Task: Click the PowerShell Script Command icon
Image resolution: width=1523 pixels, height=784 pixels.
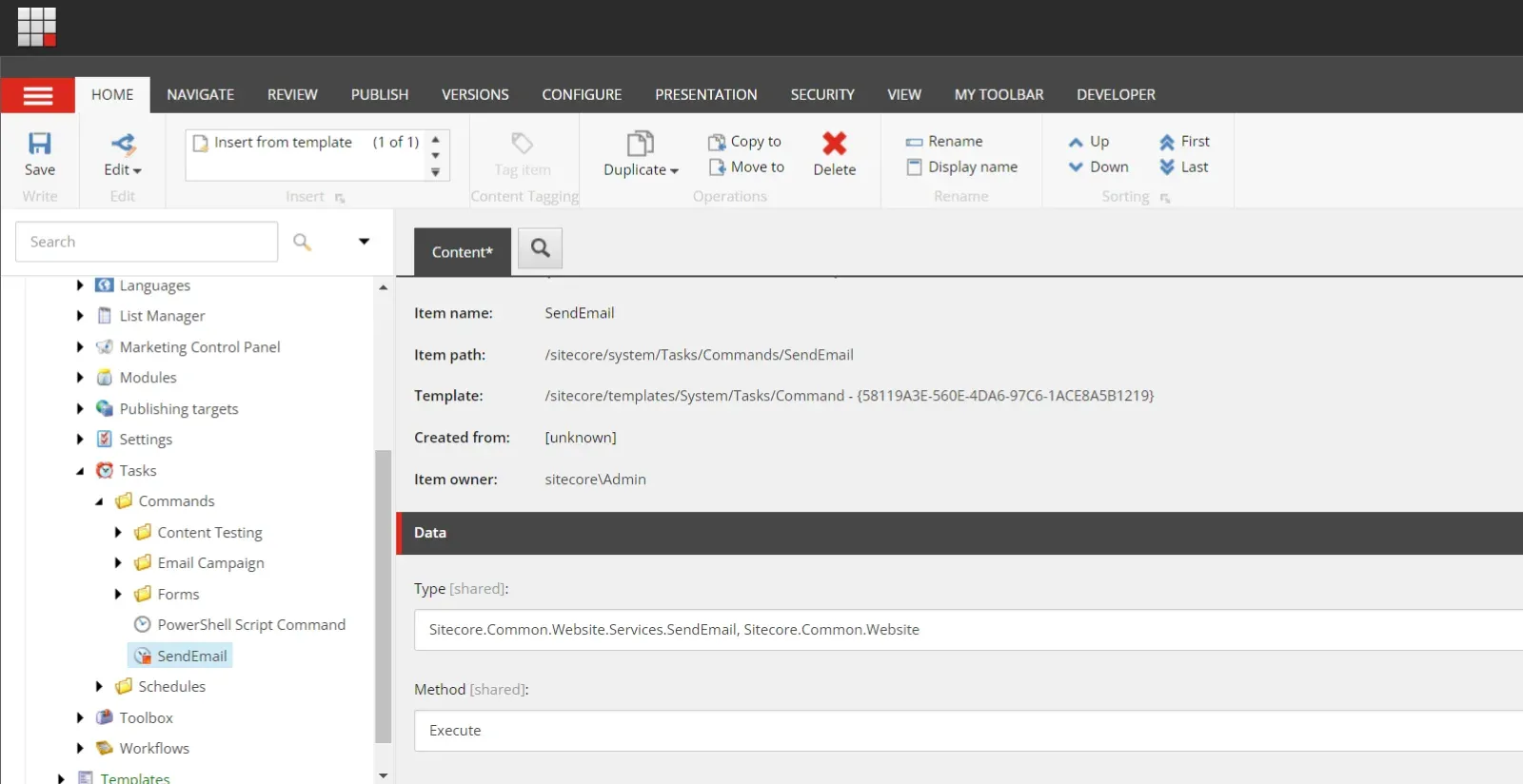Action: point(143,624)
